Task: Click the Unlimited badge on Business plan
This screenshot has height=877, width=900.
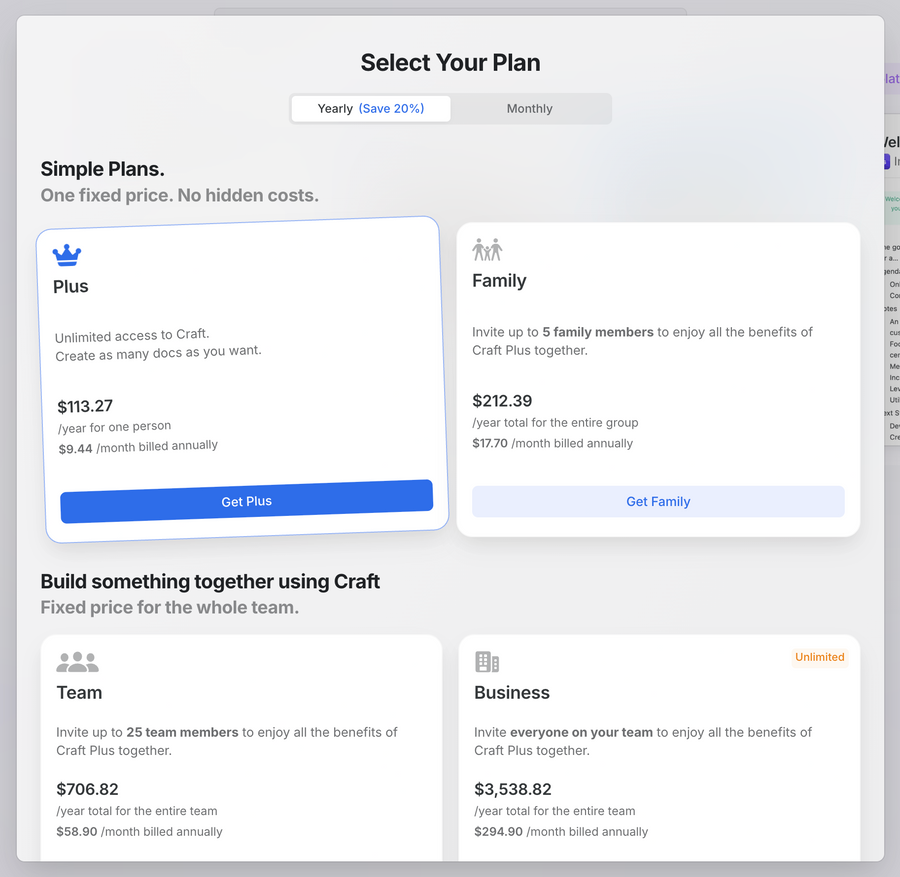Action: [819, 657]
